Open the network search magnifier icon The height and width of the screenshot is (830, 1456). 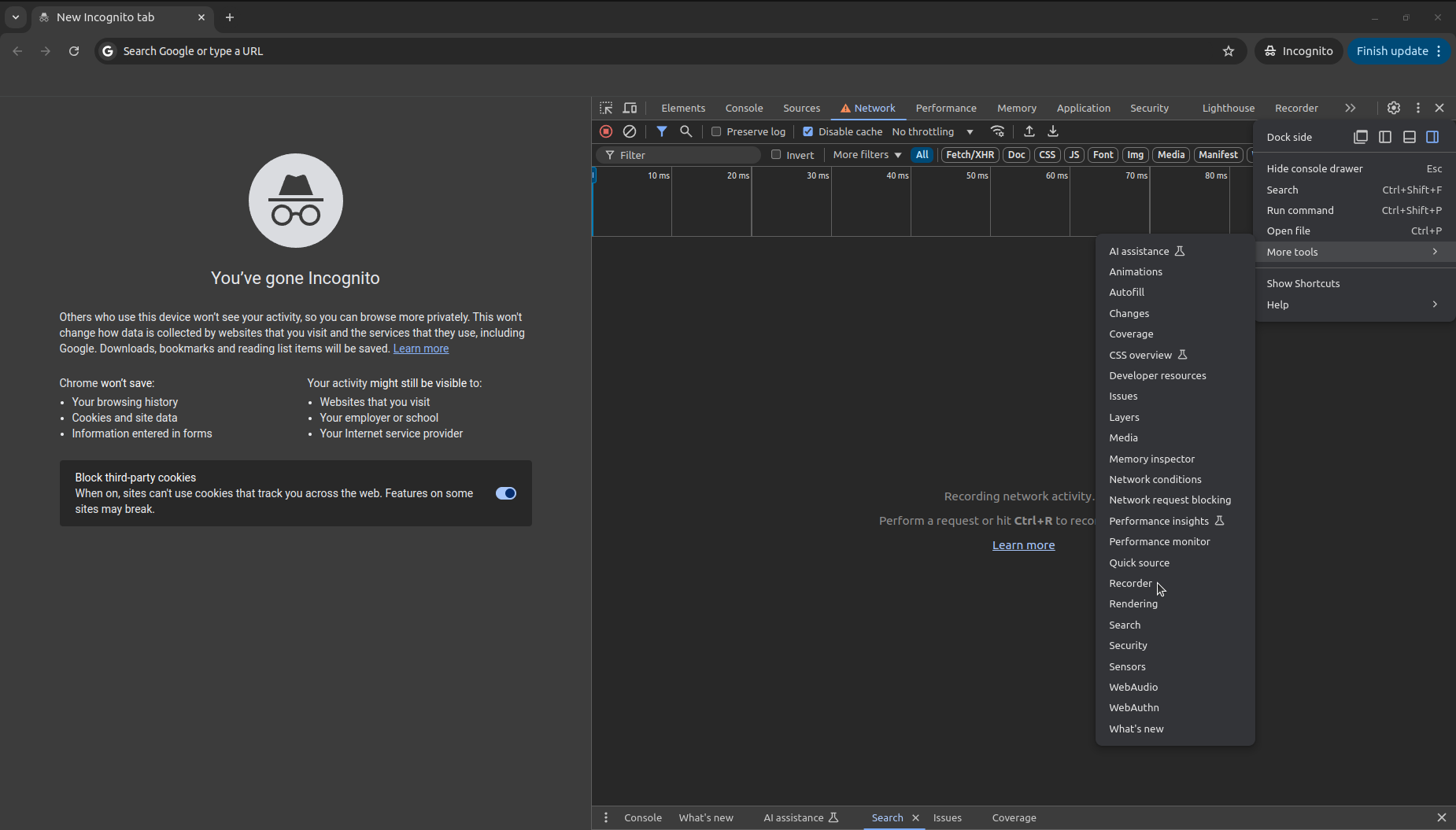click(x=686, y=131)
